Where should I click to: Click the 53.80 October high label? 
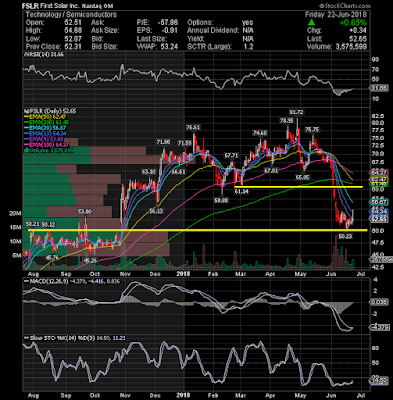(x=85, y=212)
